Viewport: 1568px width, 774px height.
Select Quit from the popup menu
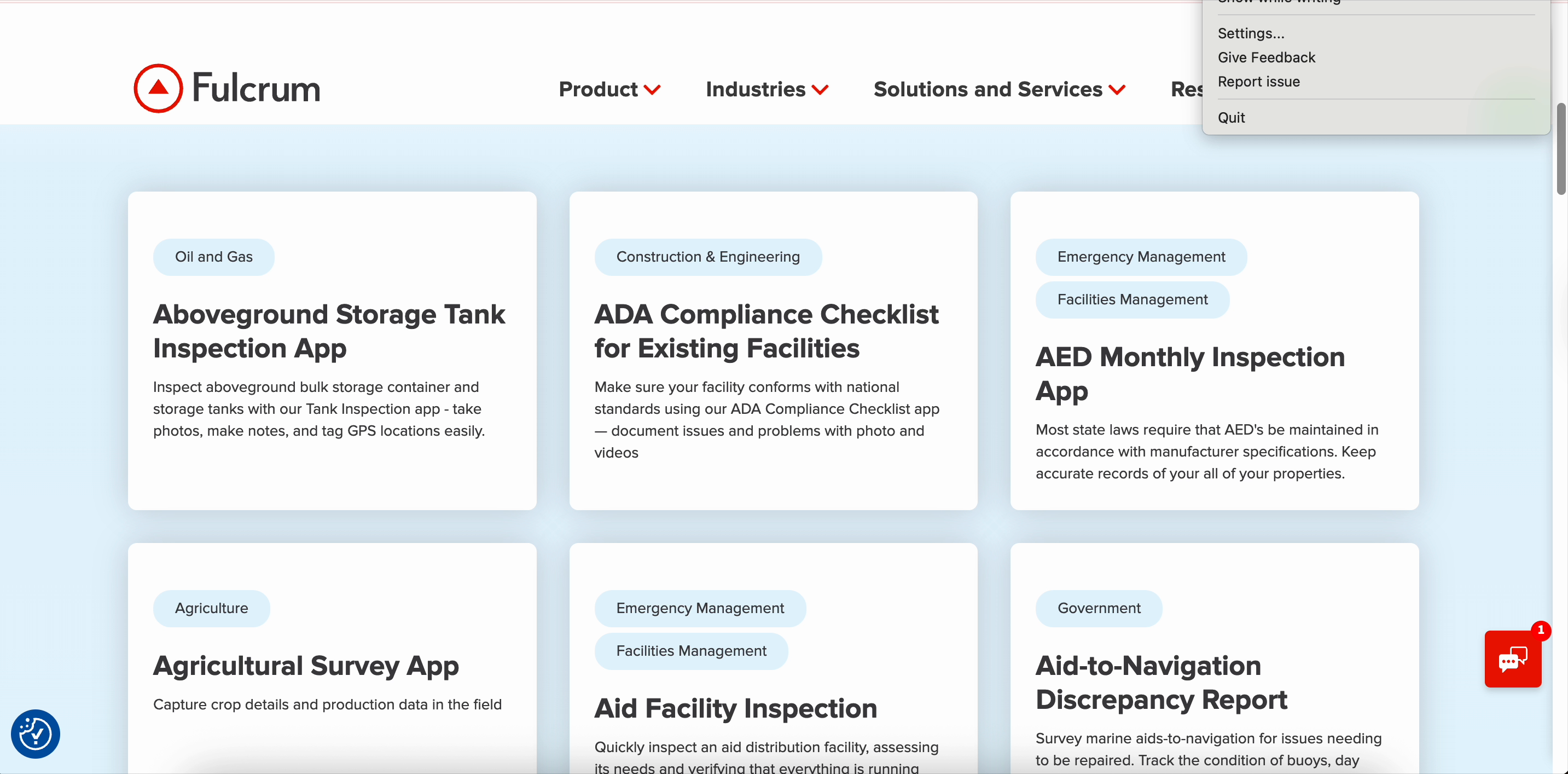click(x=1231, y=118)
